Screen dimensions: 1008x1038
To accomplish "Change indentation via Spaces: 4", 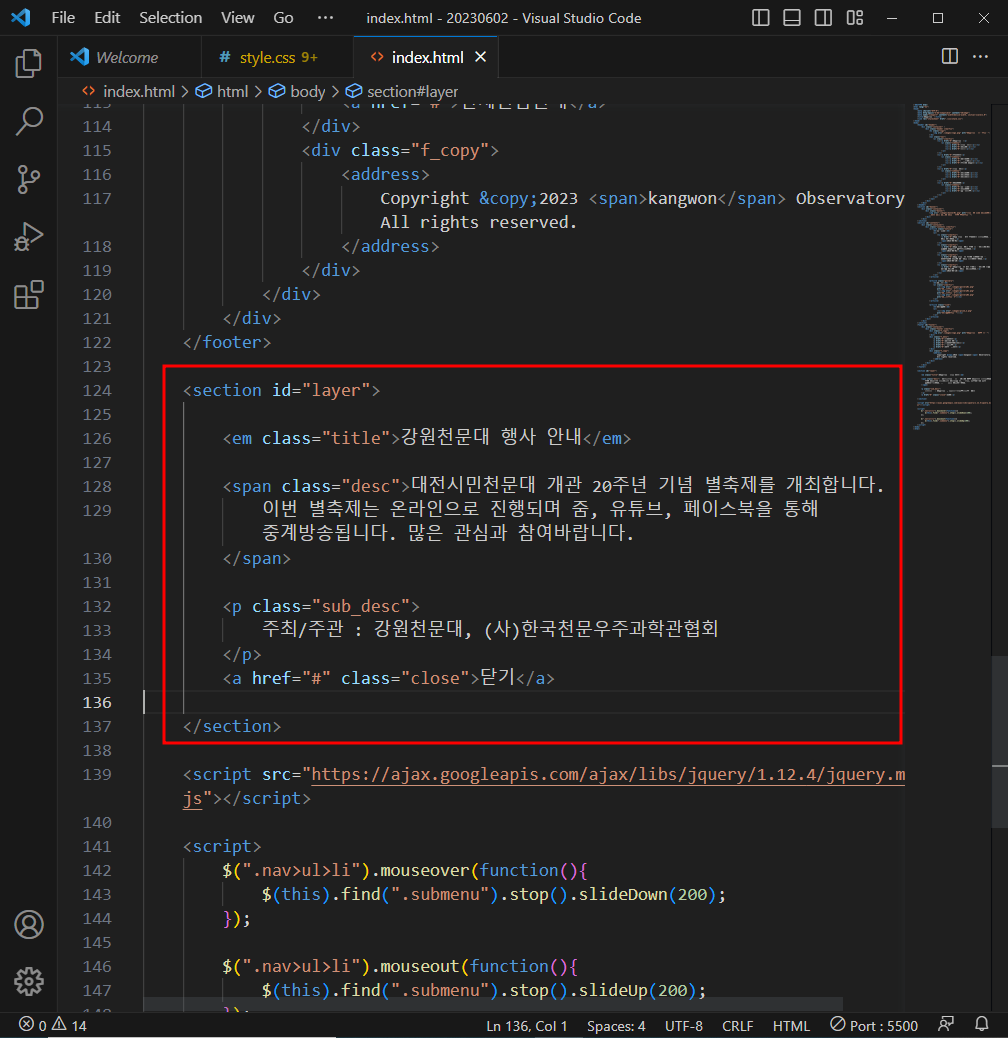I will coord(616,1025).
